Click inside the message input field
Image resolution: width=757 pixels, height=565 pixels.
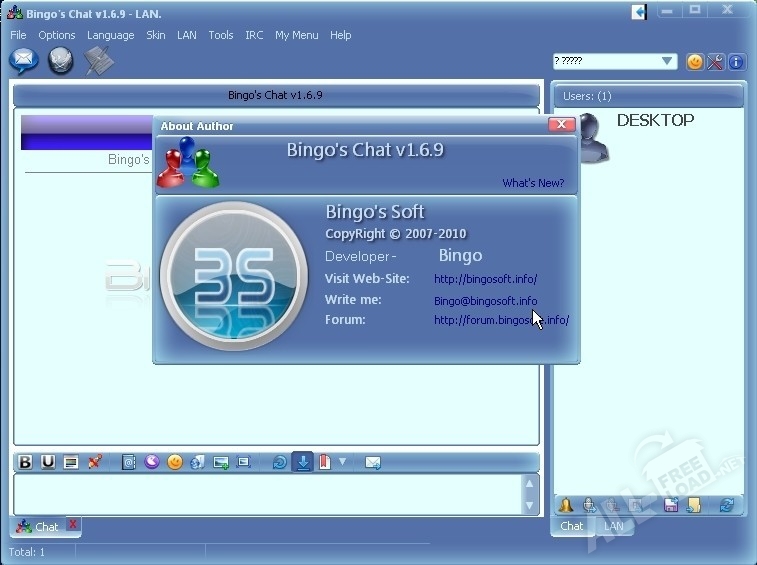pos(265,494)
